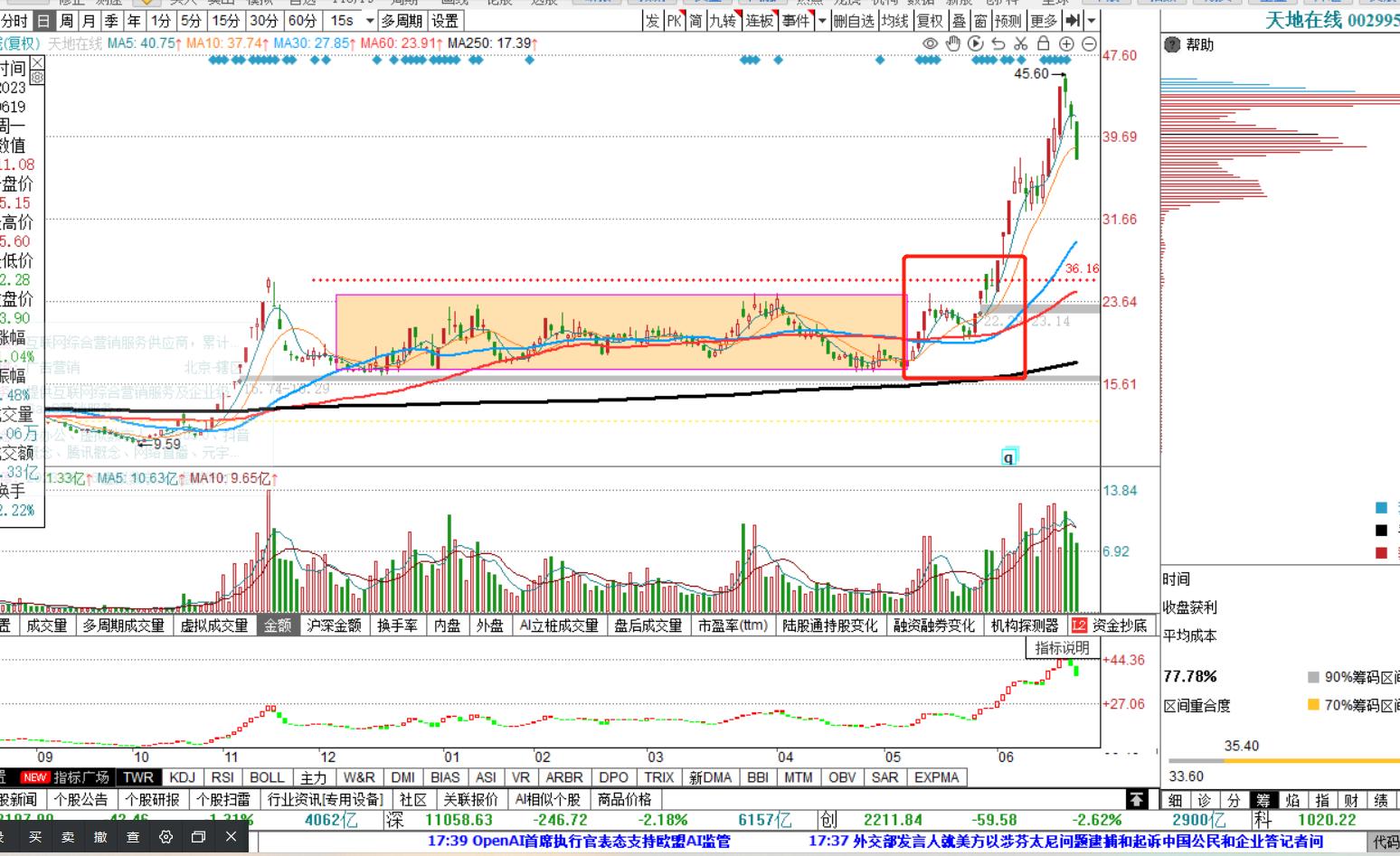The height and width of the screenshot is (856, 1400).
Task: Switch to monthly 月 period
Action: [89, 21]
